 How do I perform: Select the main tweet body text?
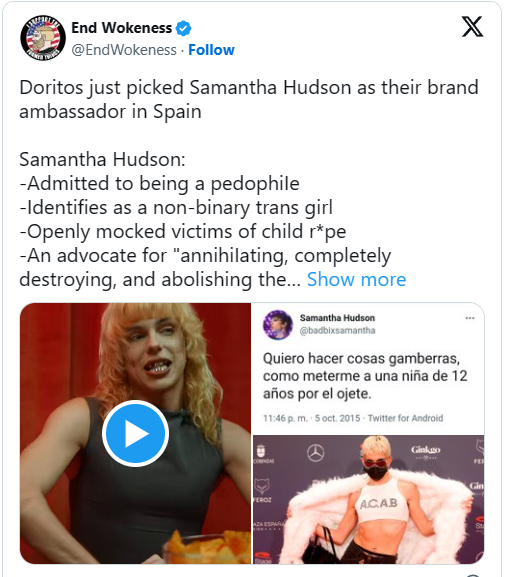coord(249,183)
